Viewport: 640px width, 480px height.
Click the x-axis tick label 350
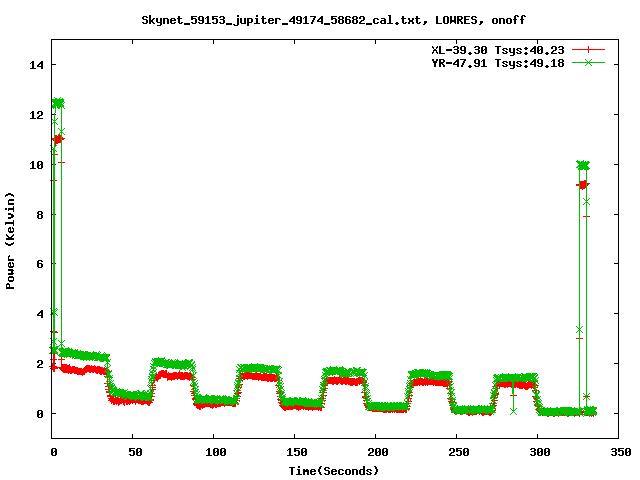(x=620, y=452)
